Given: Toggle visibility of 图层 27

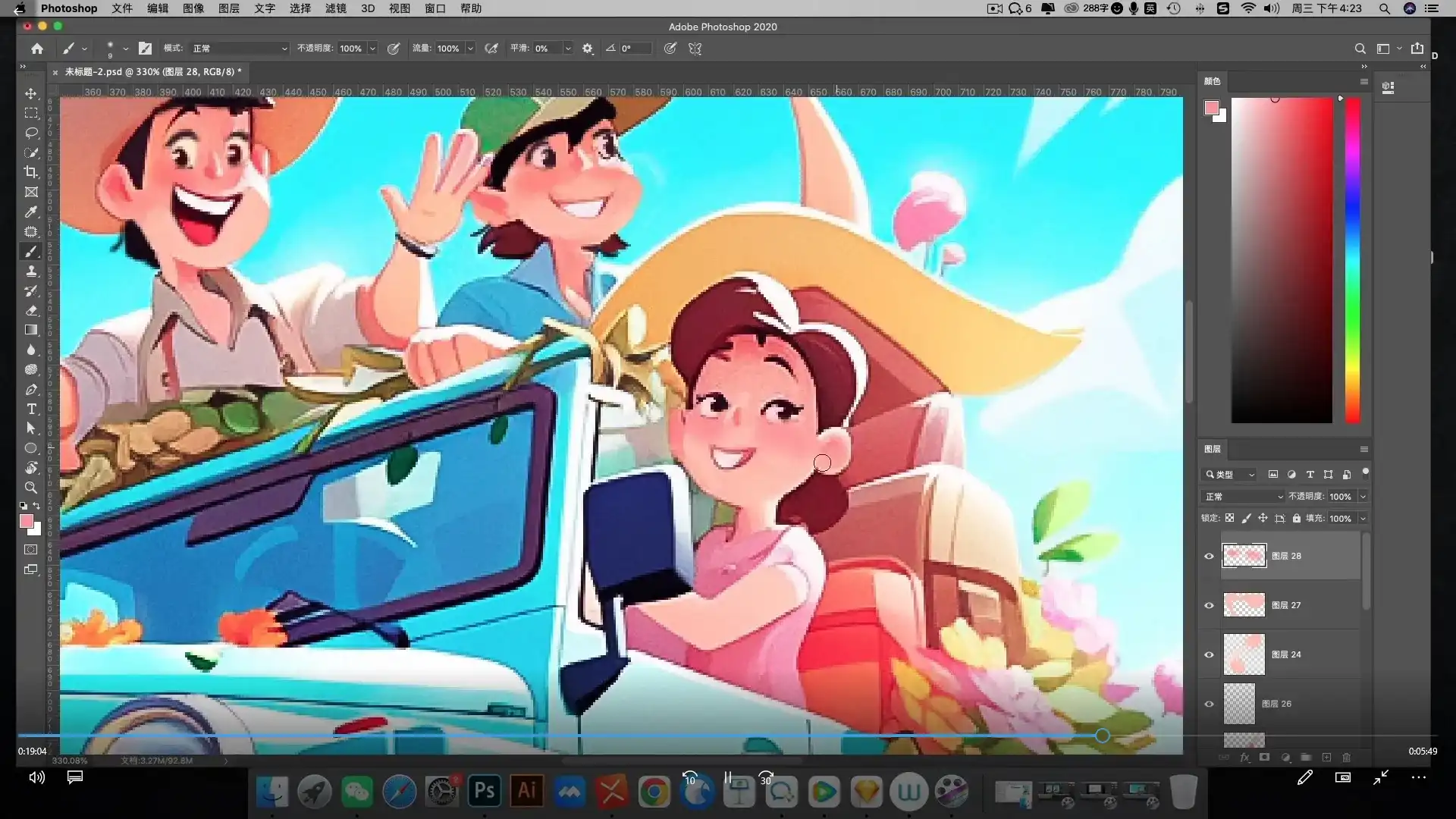Looking at the screenshot, I should click(x=1210, y=605).
